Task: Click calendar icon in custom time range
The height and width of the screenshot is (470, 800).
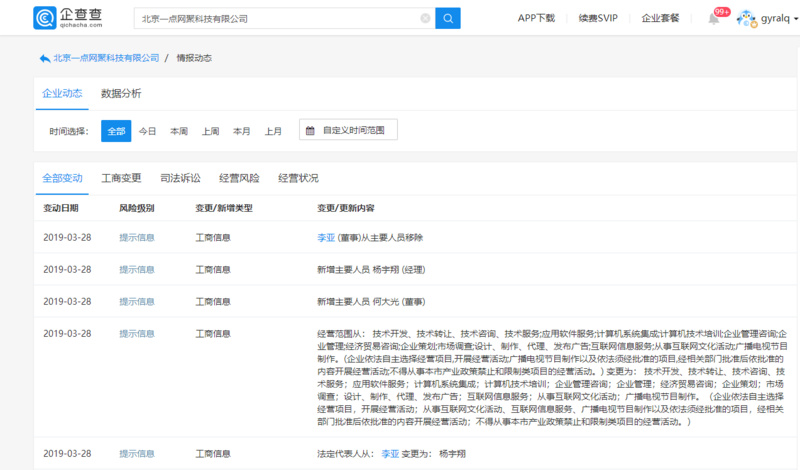Action: point(310,130)
